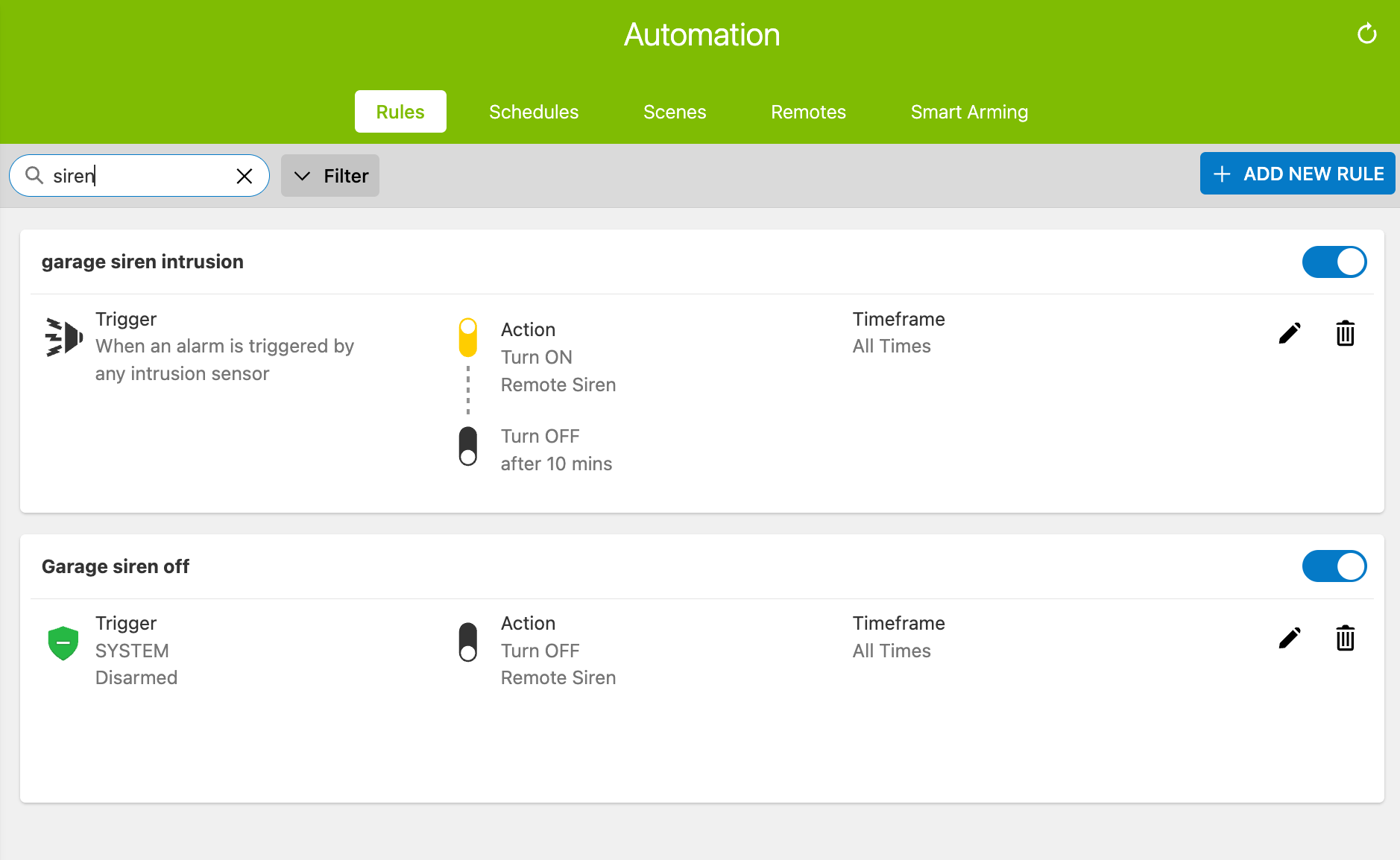Clear the siren search text with the X
The width and height of the screenshot is (1400, 860).
[x=244, y=176]
